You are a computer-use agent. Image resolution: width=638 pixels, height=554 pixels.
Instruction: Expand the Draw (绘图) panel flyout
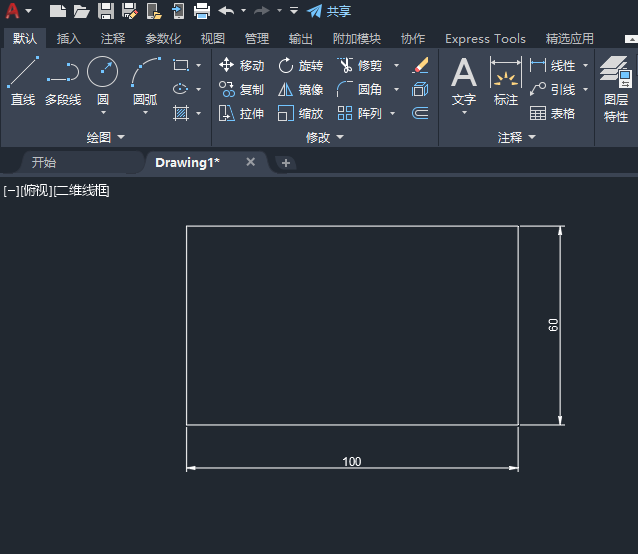point(106,137)
